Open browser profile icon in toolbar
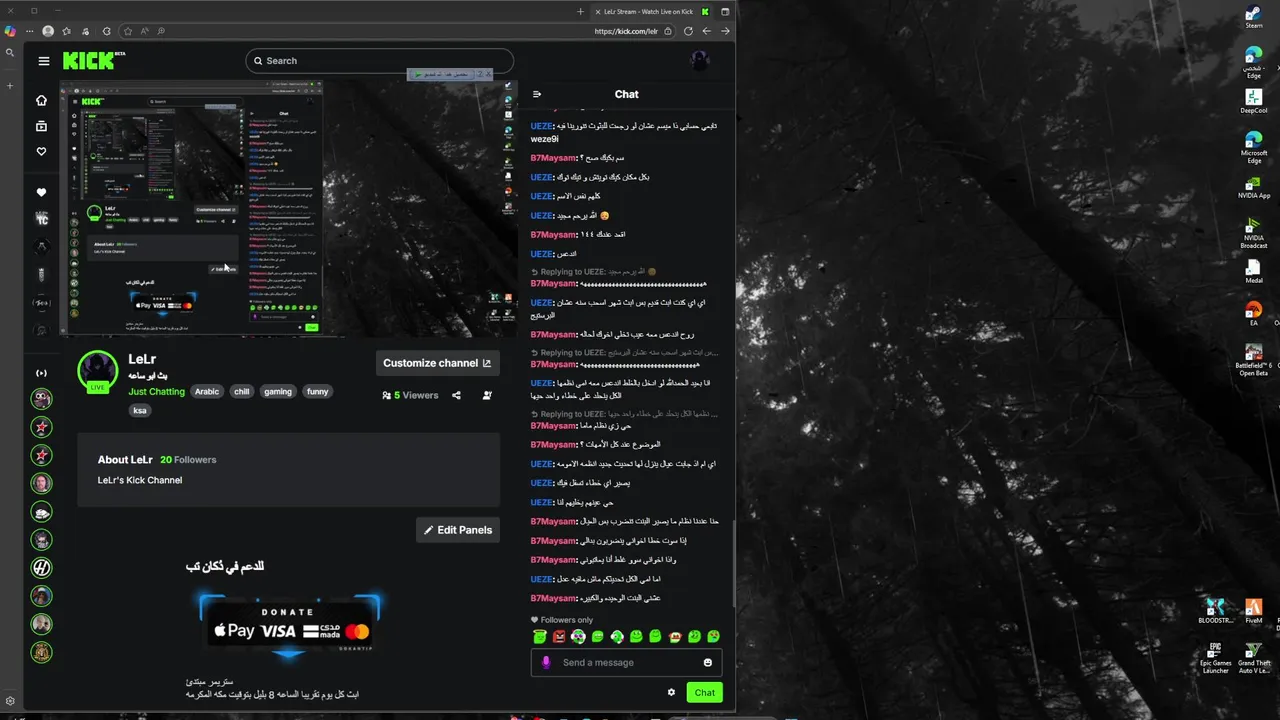 click(47, 31)
